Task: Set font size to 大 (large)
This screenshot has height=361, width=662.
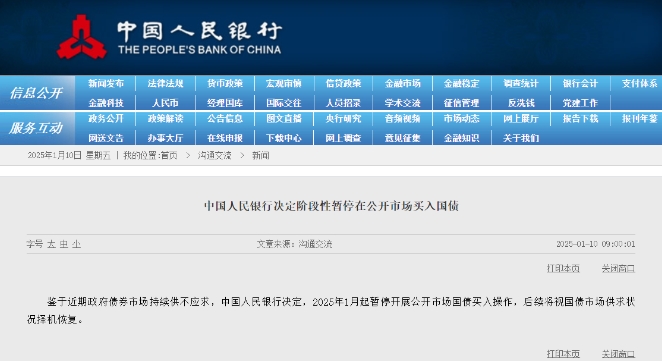Action: tap(51, 244)
